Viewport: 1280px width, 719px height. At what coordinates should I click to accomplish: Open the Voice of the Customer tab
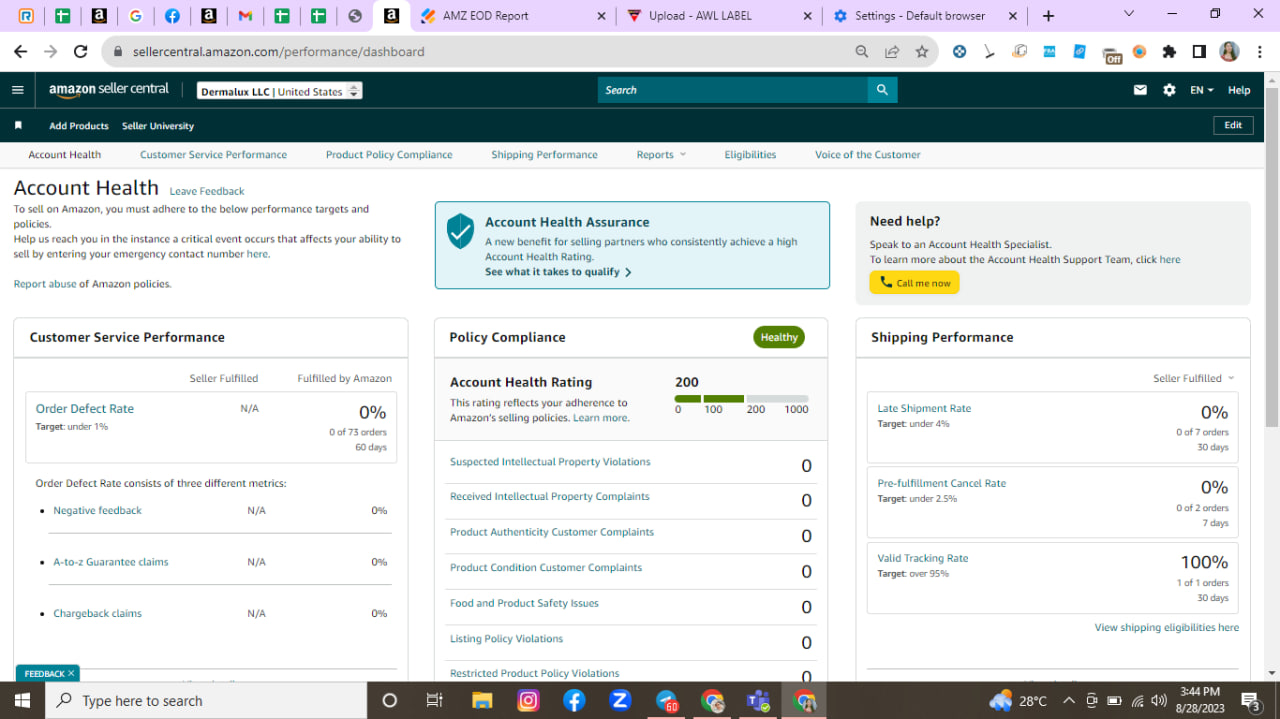[x=867, y=155]
